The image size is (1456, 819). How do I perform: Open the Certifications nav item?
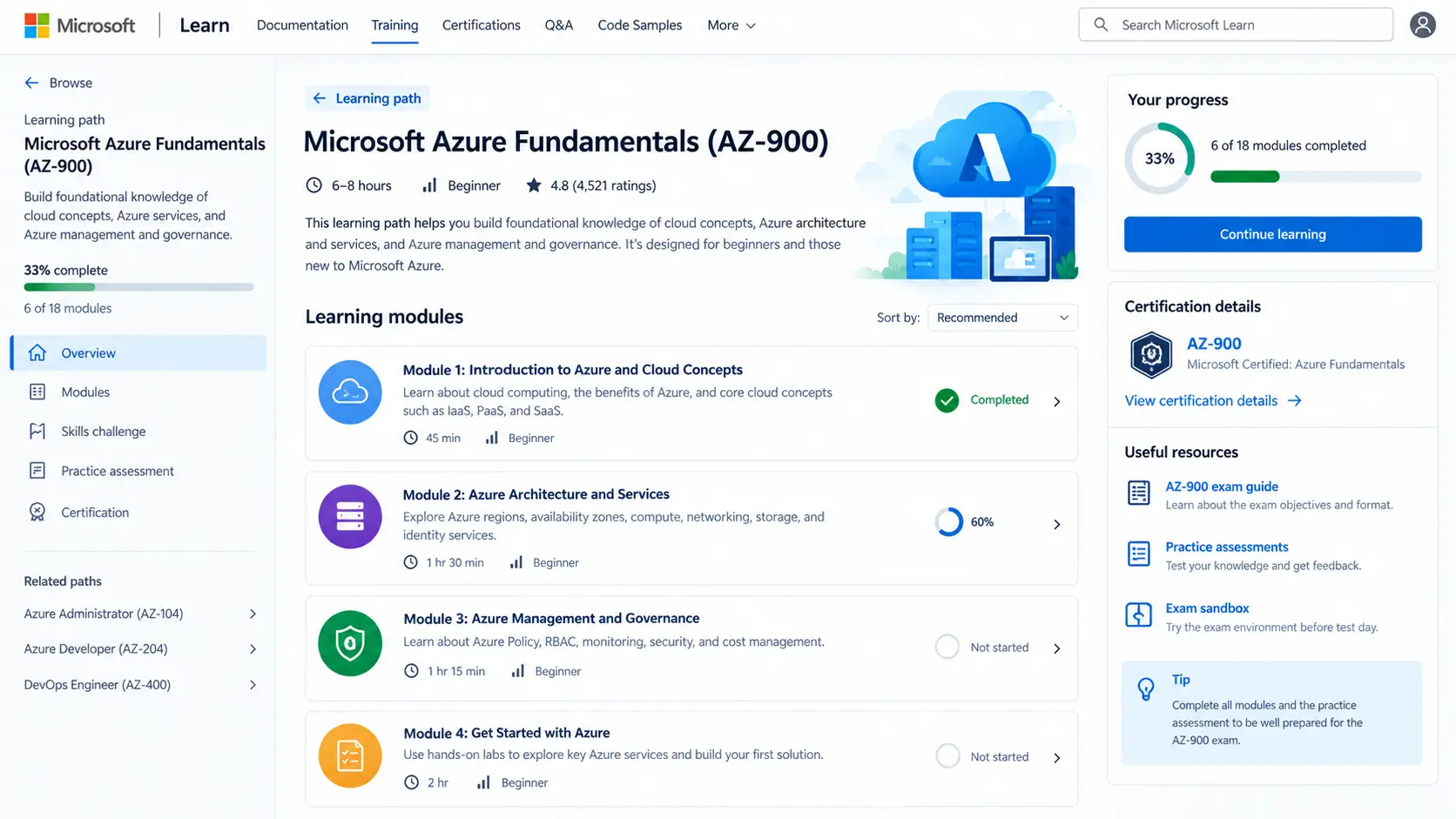pyautogui.click(x=482, y=25)
